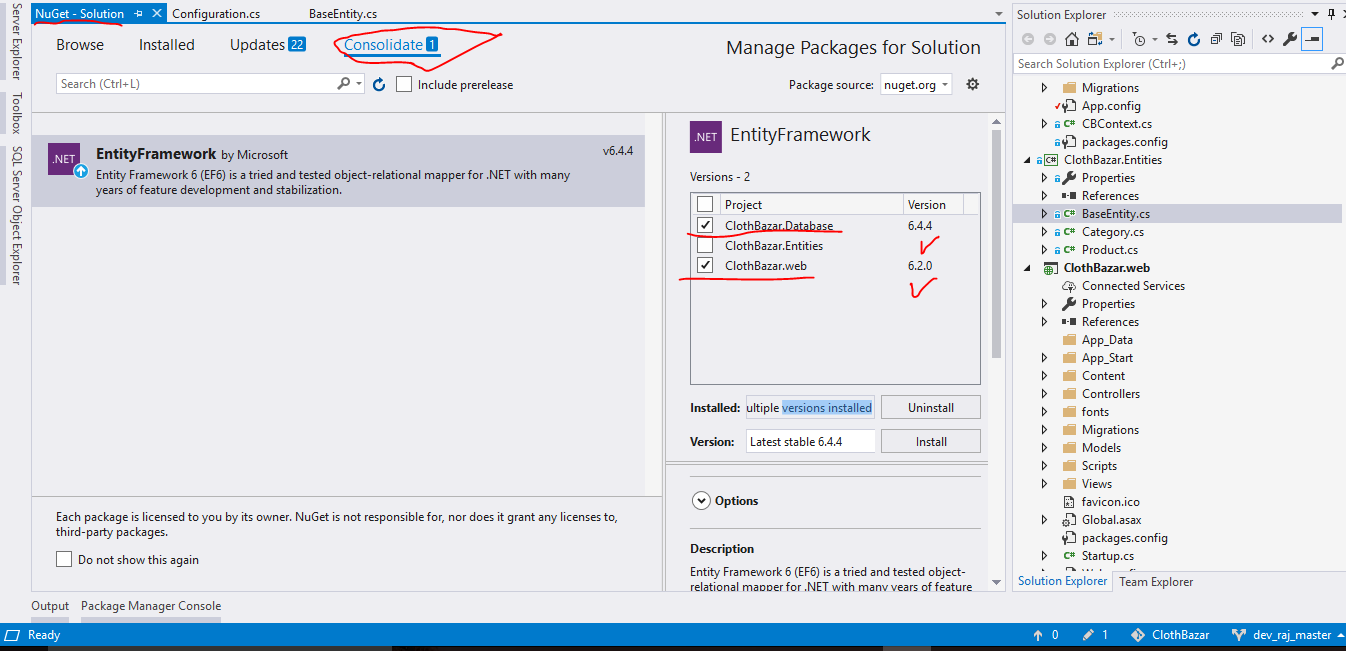Image resolution: width=1346 pixels, height=651 pixels.
Task: Open the ClothBazar repository in status bar
Action: pyautogui.click(x=1170, y=635)
